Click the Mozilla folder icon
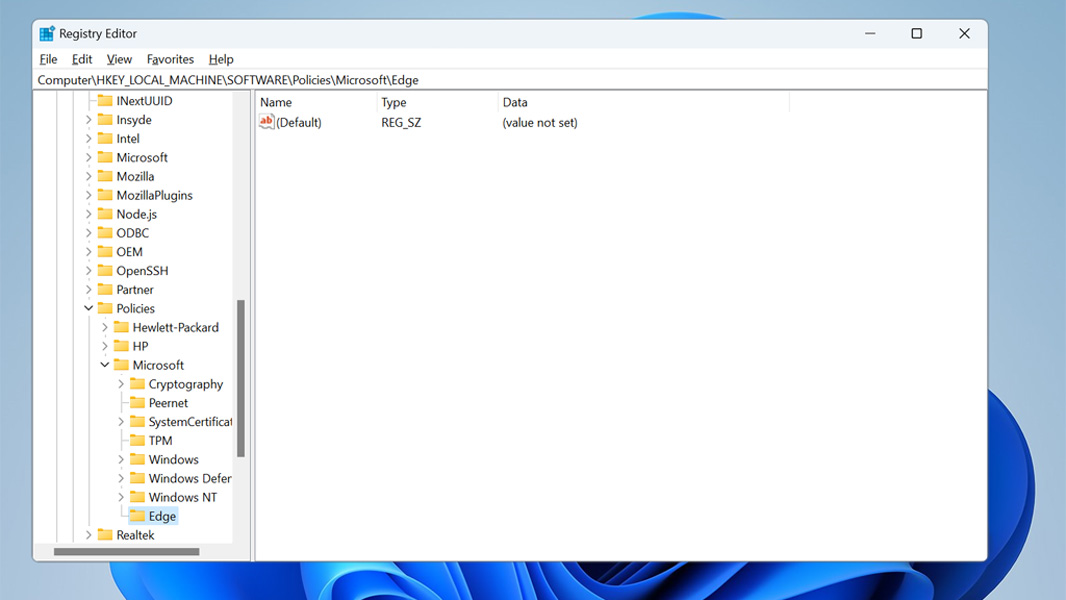1066x600 pixels. click(105, 176)
